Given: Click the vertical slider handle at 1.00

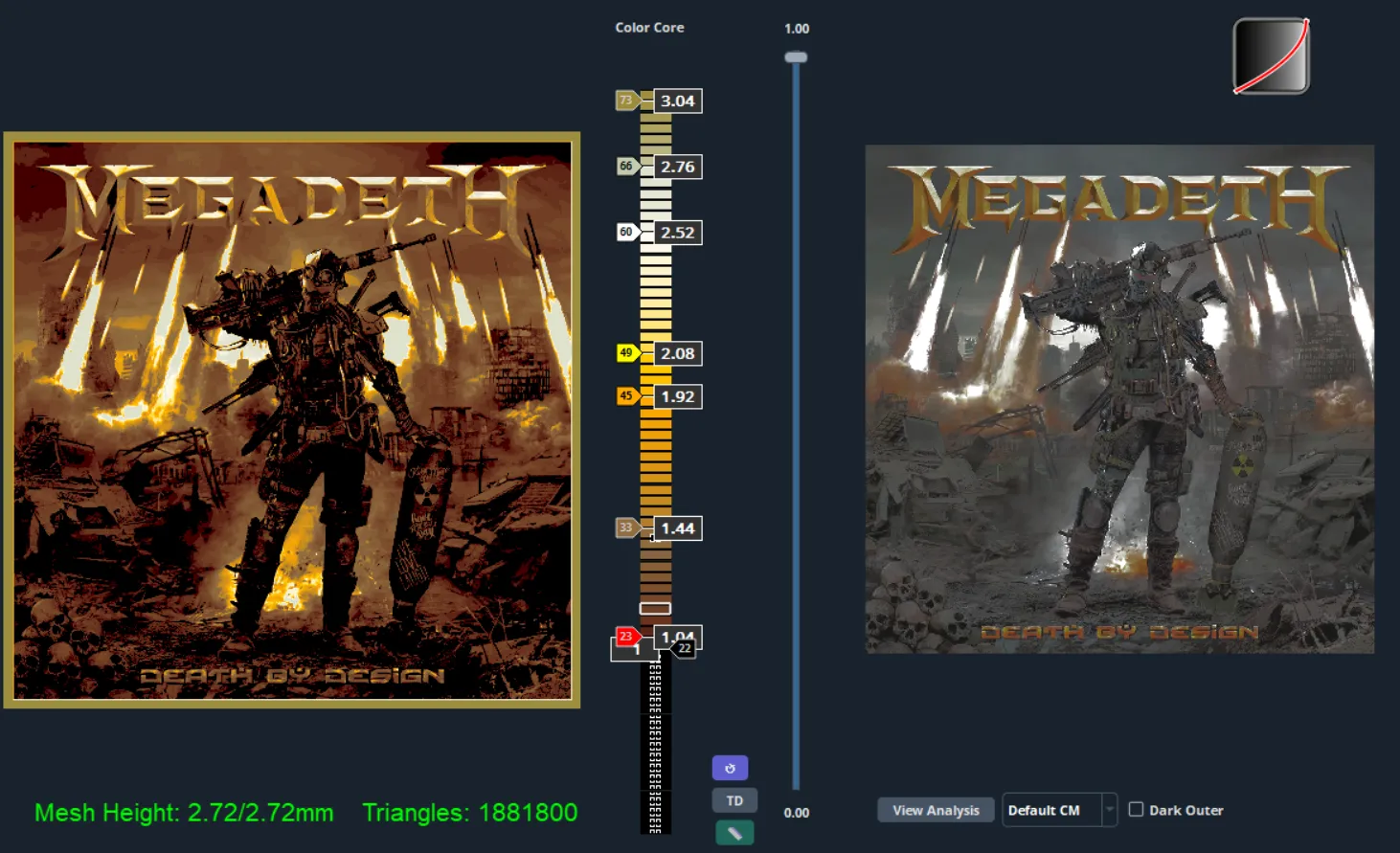Looking at the screenshot, I should point(796,57).
